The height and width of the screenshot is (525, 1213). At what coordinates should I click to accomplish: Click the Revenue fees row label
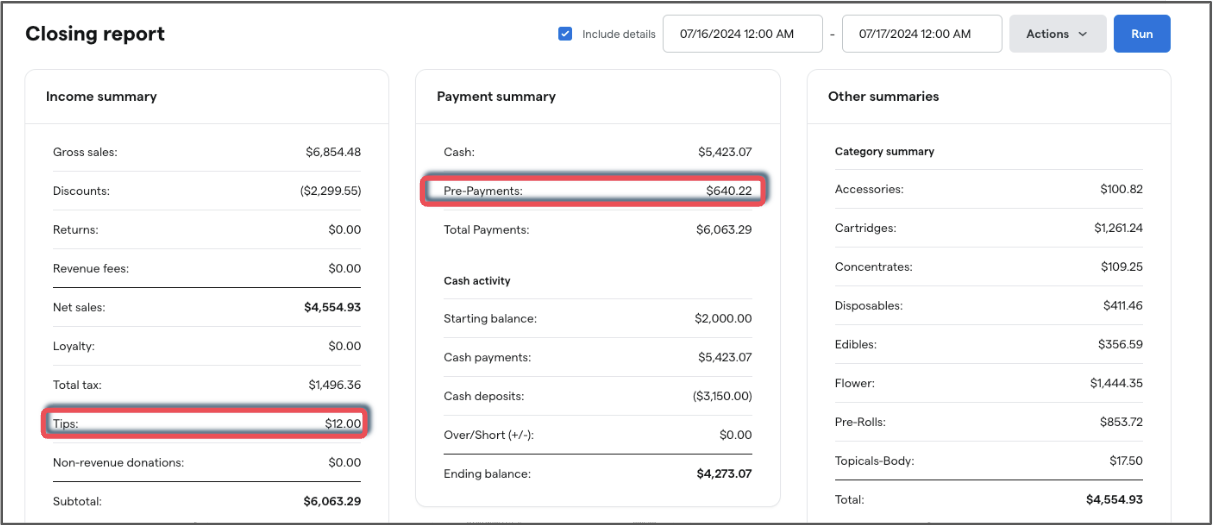[x=91, y=269]
